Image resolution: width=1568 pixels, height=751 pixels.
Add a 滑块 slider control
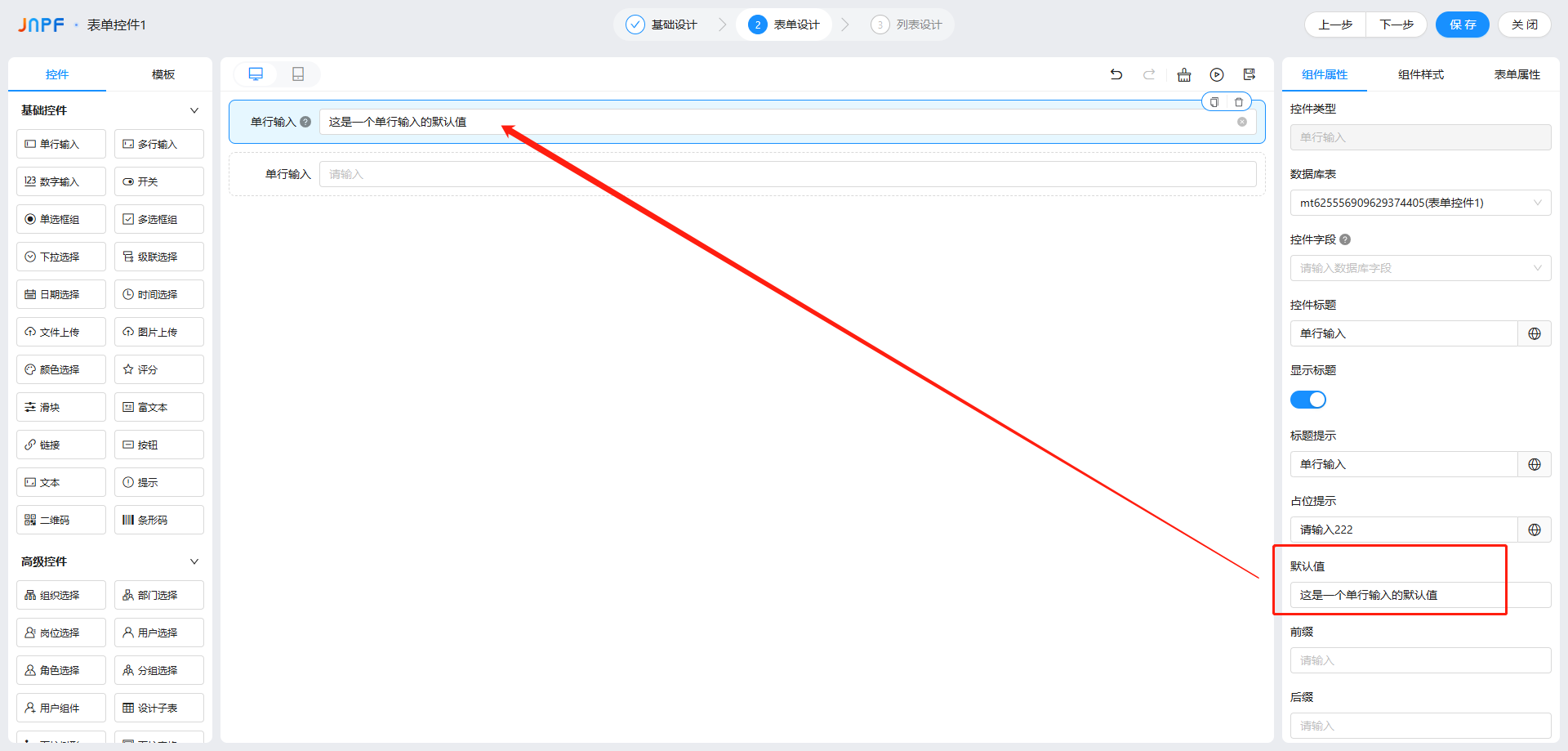pyautogui.click(x=61, y=407)
